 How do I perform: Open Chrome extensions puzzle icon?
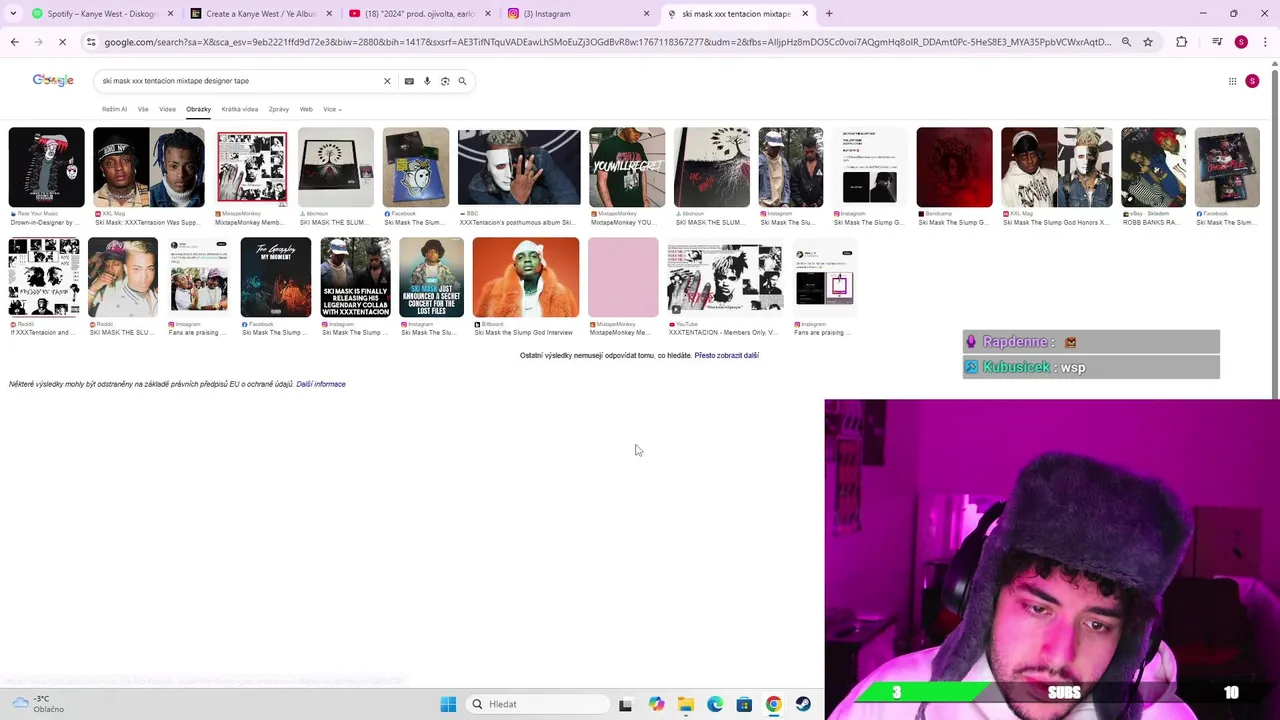tap(1182, 42)
